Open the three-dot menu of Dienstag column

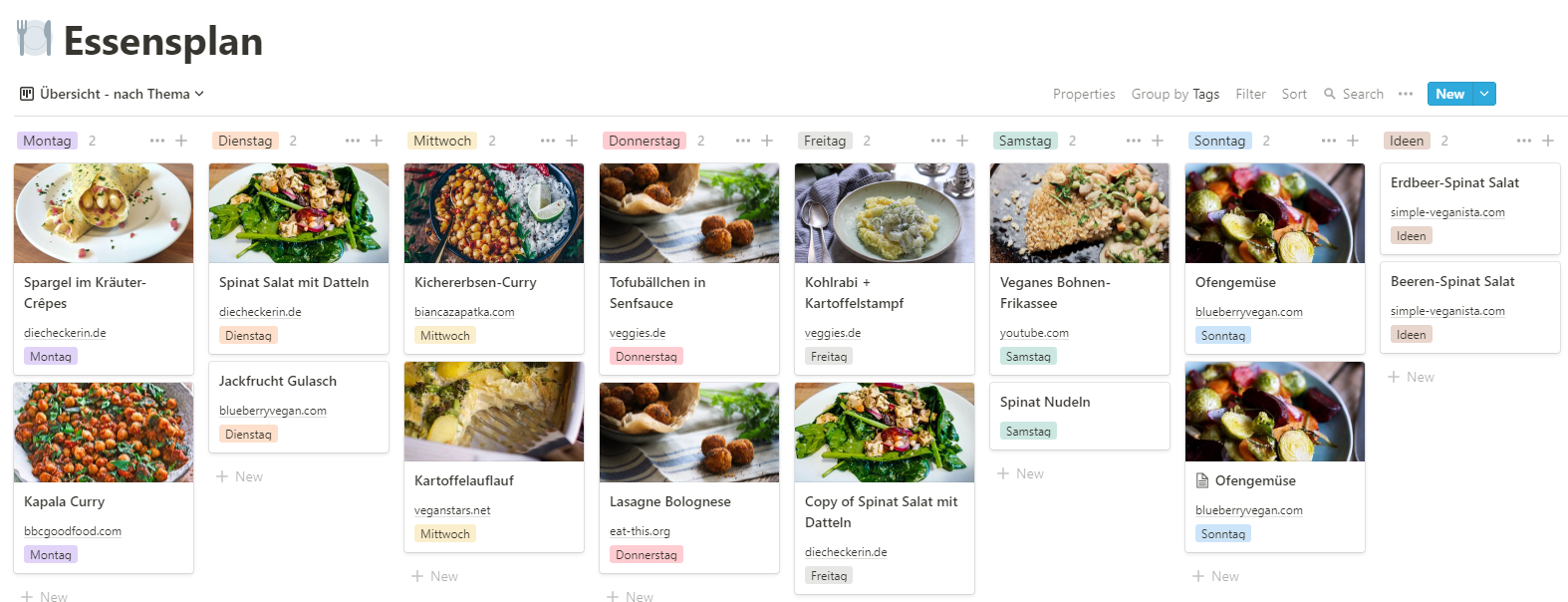tap(353, 141)
